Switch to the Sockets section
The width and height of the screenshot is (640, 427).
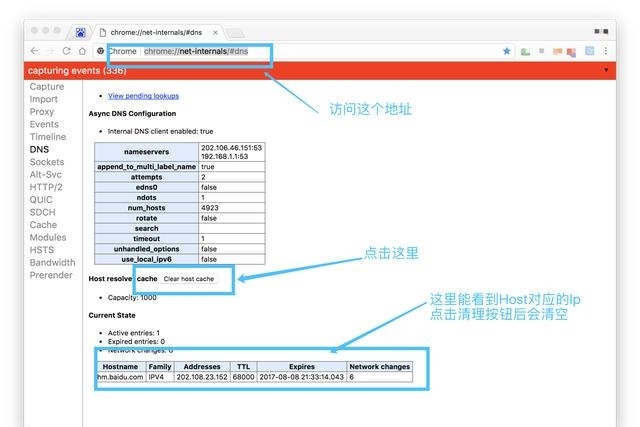[x=47, y=162]
